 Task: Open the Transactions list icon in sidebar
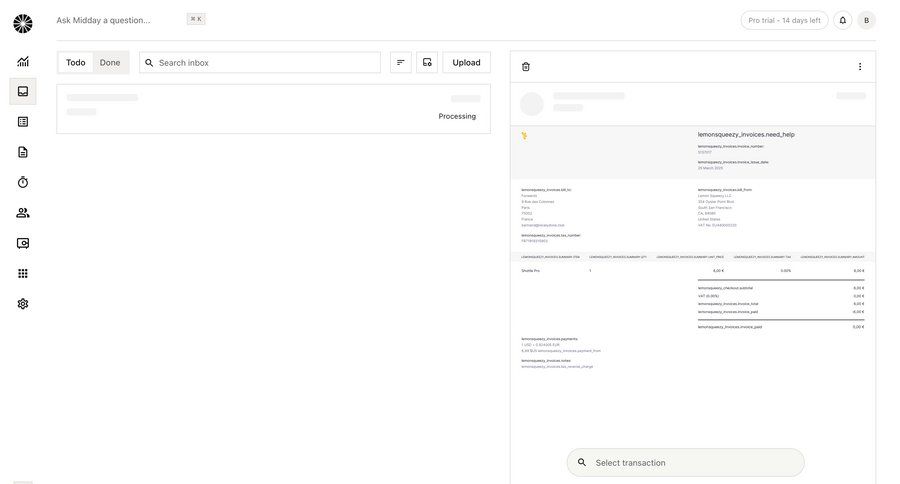point(23,122)
